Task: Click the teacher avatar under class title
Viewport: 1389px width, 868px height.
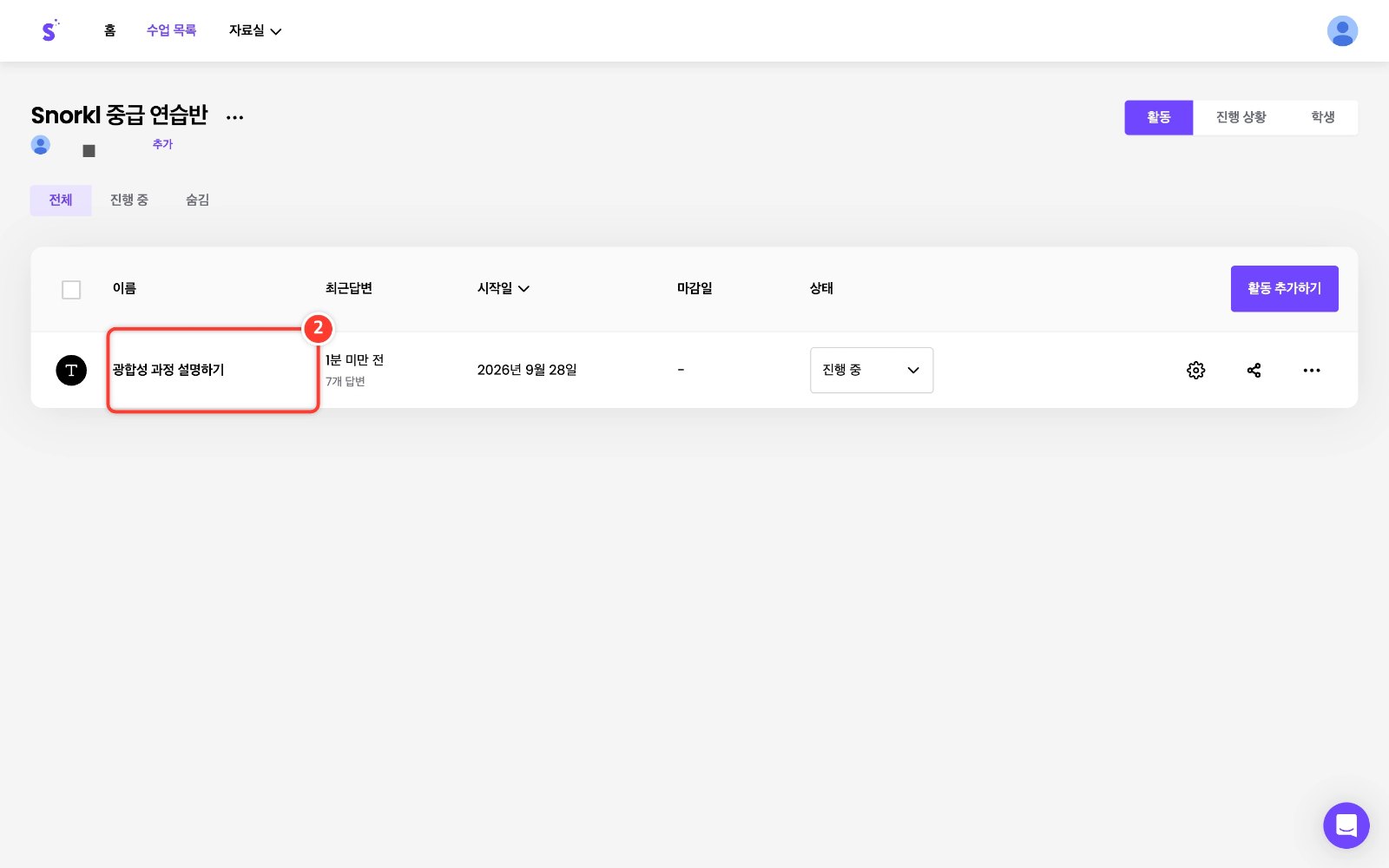Action: click(41, 144)
